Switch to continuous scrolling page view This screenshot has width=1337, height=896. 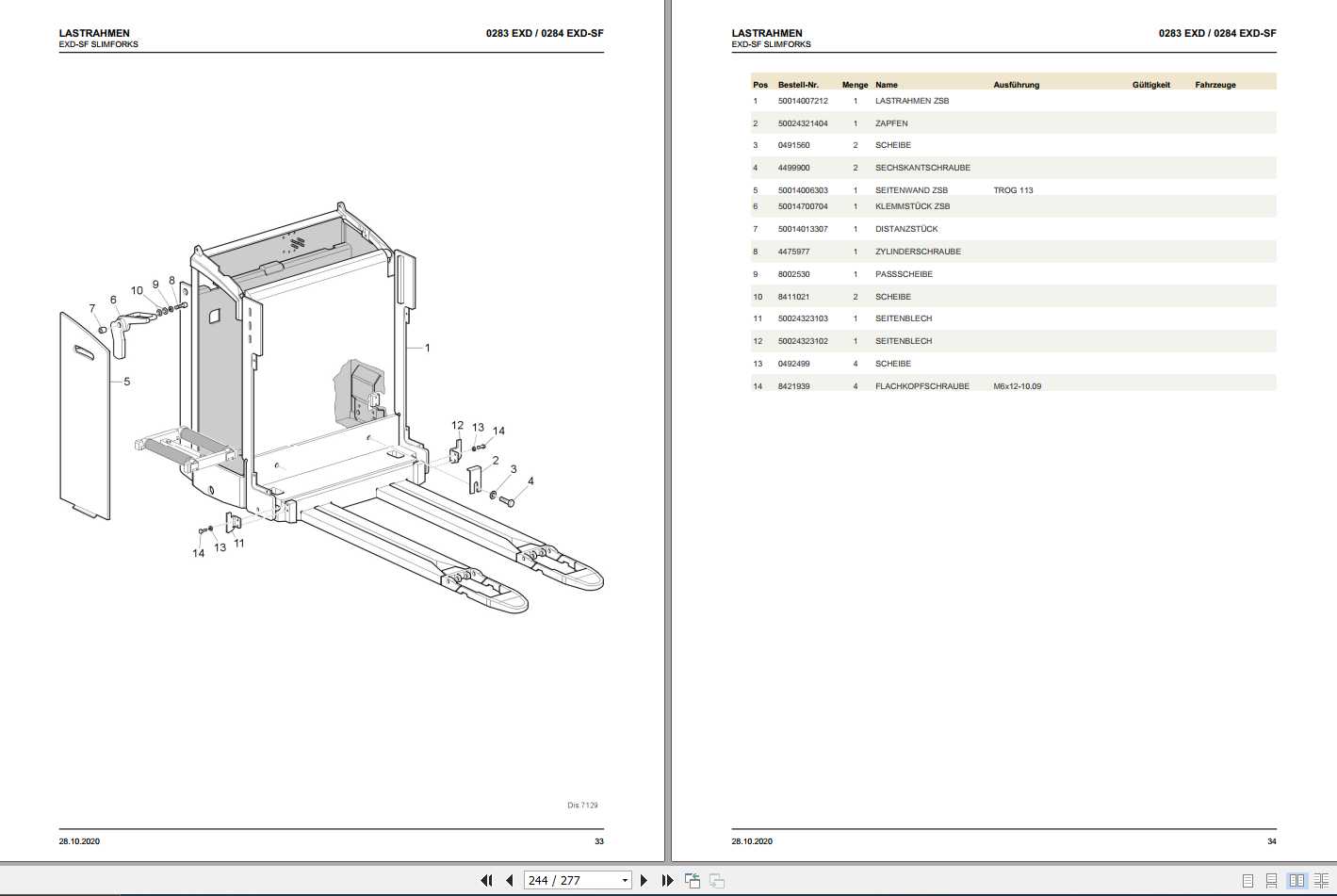[1272, 880]
